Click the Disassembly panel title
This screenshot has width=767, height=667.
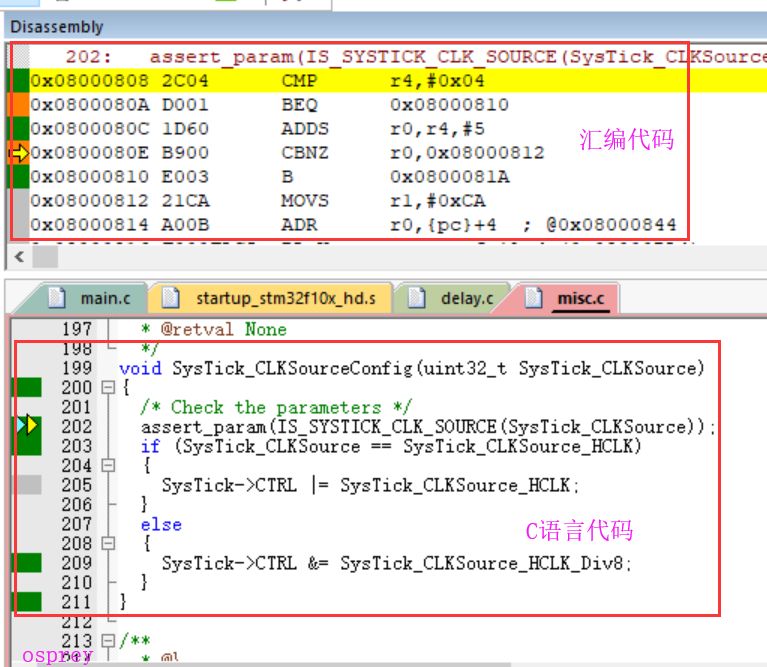(x=57, y=26)
